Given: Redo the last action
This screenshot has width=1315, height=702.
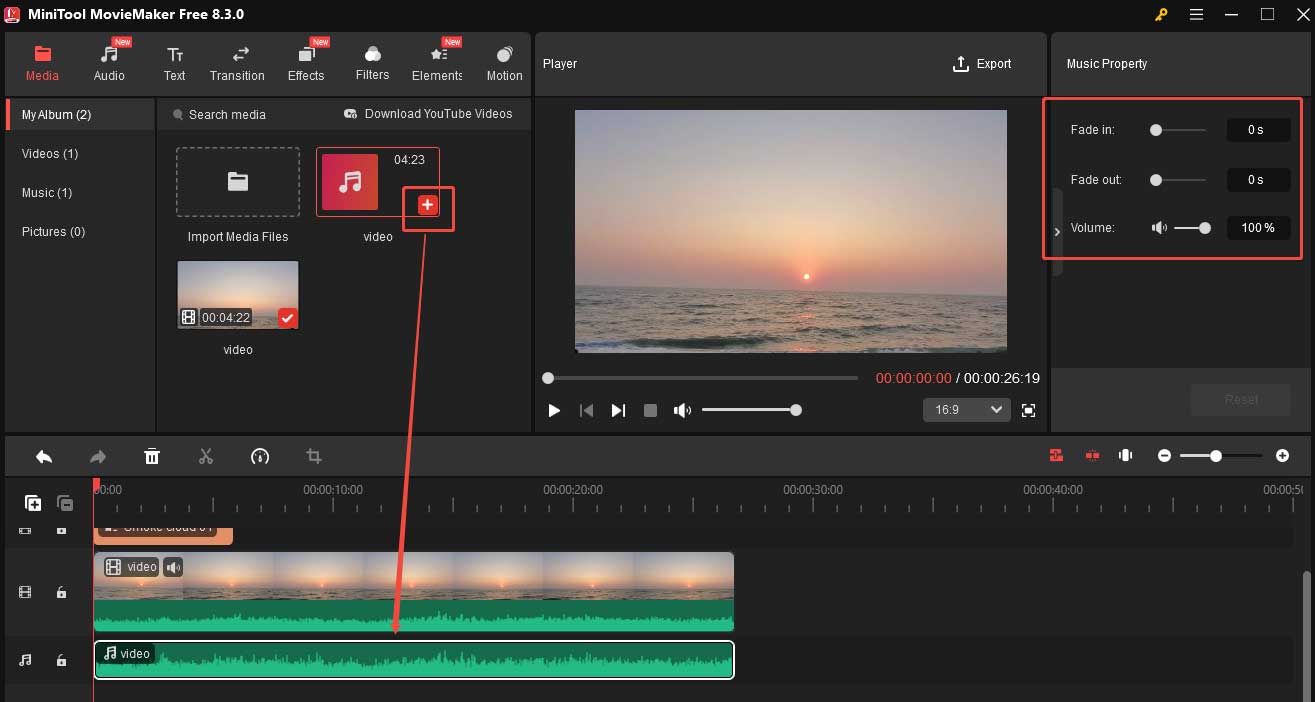Looking at the screenshot, I should pos(98,456).
